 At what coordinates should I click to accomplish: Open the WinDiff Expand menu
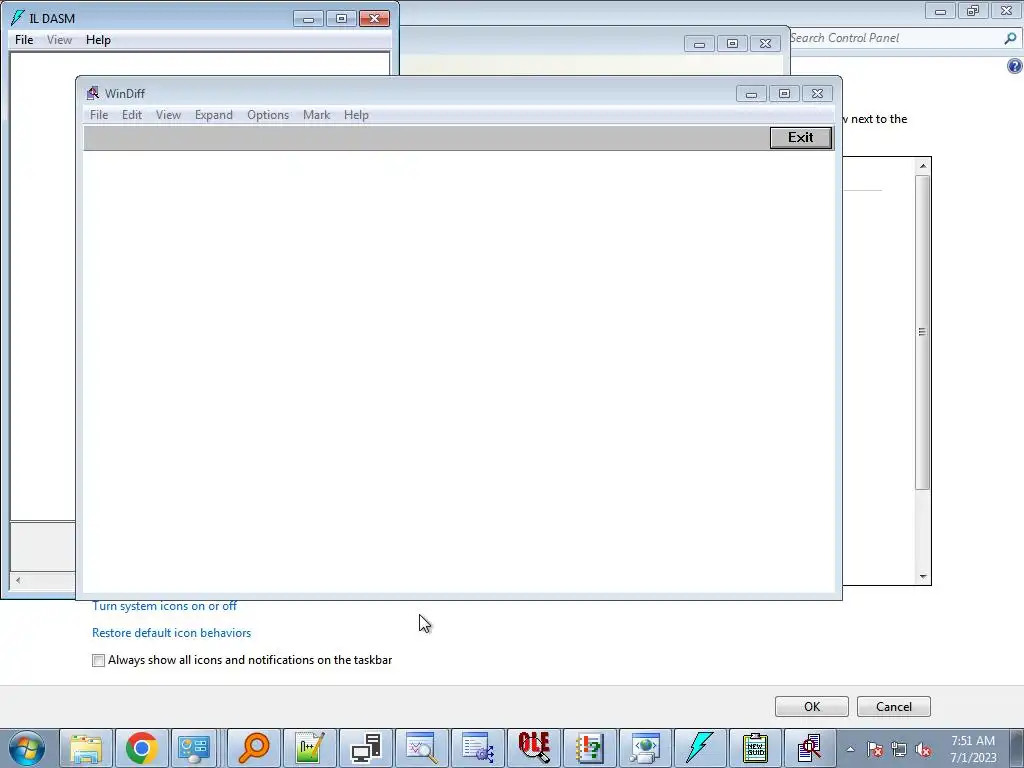pyautogui.click(x=214, y=115)
